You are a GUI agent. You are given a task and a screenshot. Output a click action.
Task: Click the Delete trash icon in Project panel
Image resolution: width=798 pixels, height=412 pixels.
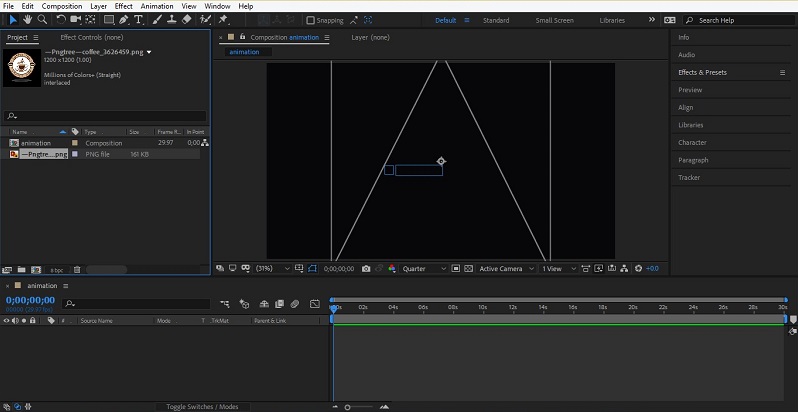click(x=77, y=269)
